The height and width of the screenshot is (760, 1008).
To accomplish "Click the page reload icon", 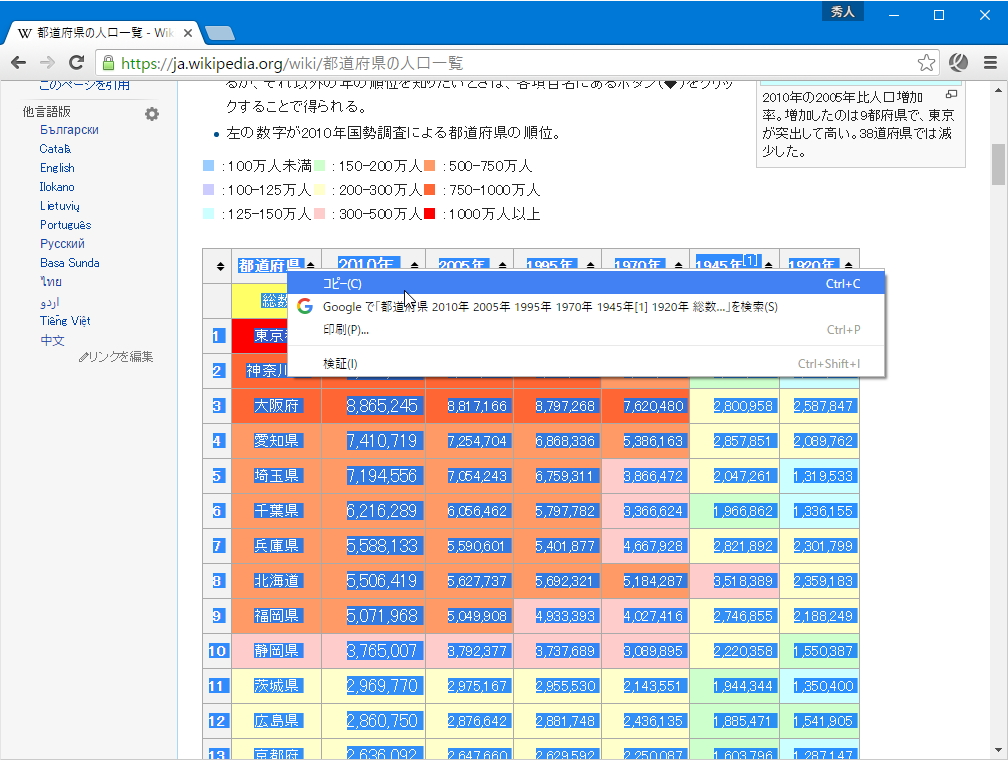I will pos(79,62).
